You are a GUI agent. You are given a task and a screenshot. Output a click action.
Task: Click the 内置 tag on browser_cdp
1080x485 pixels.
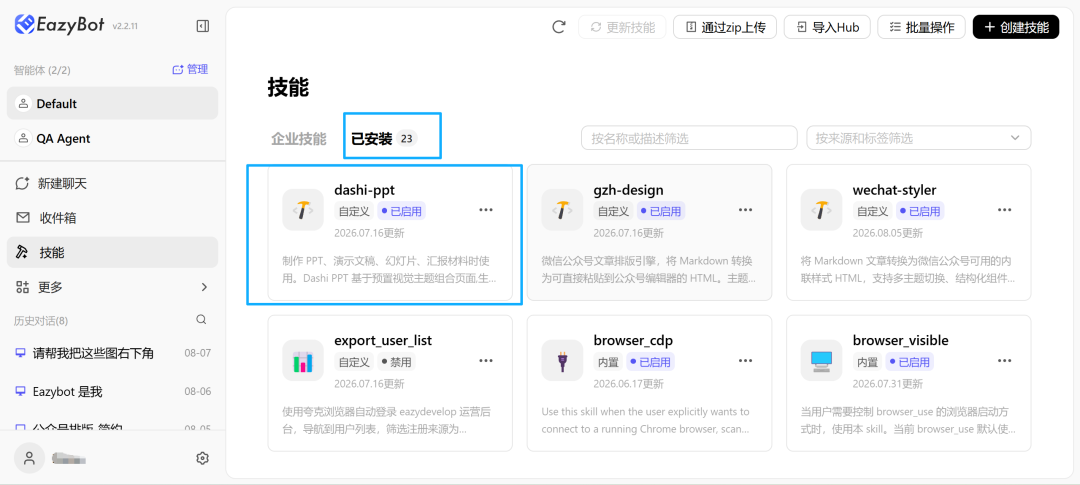point(609,362)
